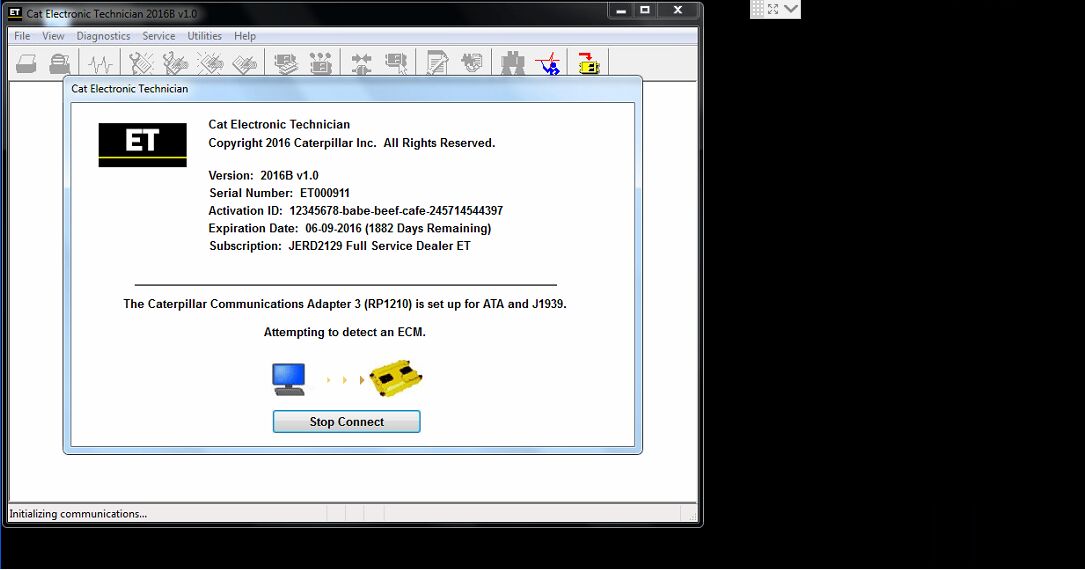Click the black ET logo image
1085x570 pixels.
click(x=143, y=145)
